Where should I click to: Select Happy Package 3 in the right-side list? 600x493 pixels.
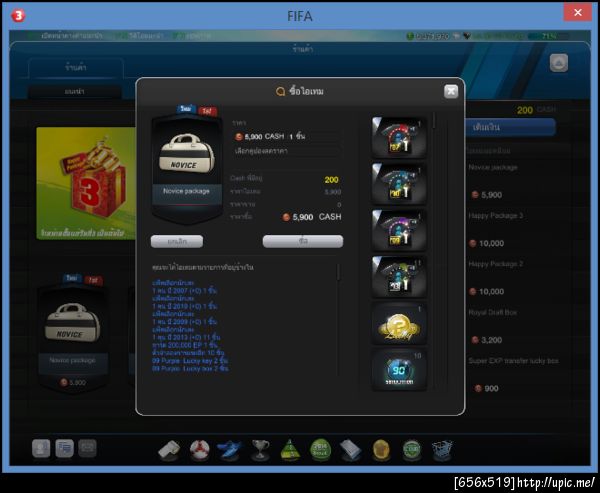[512, 230]
